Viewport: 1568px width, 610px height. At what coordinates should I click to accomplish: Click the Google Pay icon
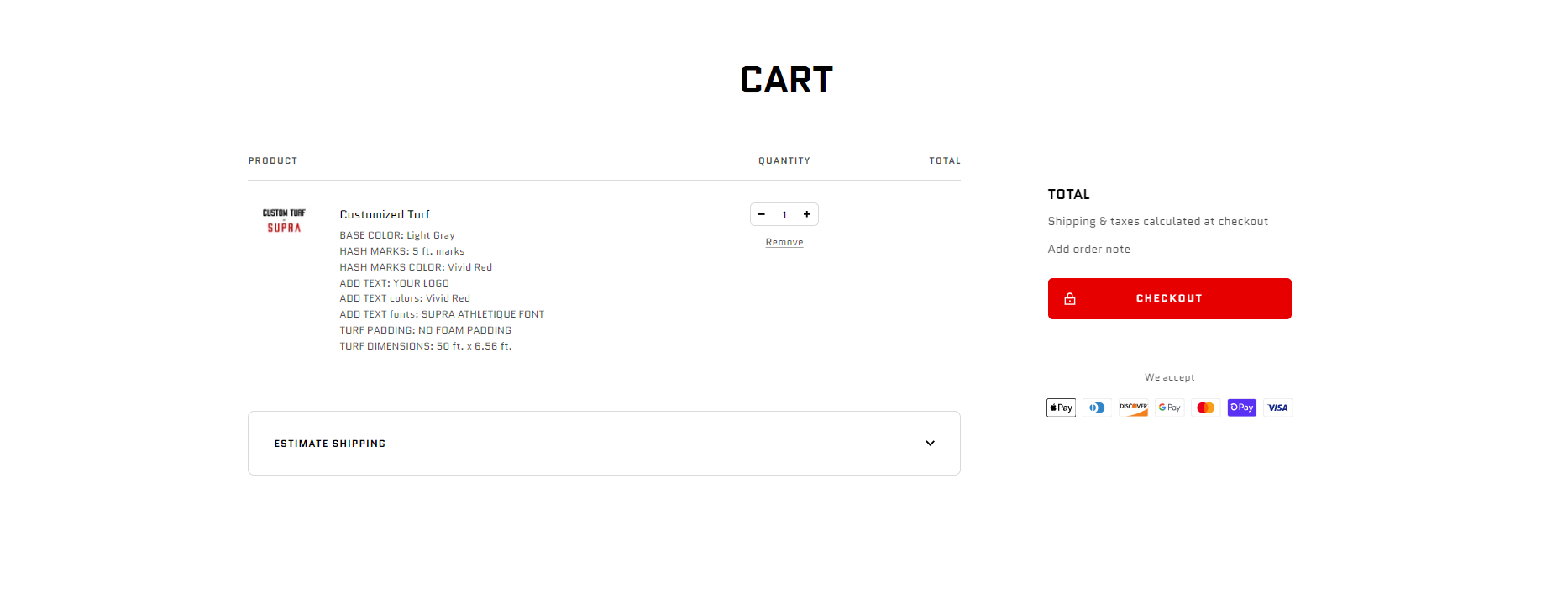coord(1169,408)
